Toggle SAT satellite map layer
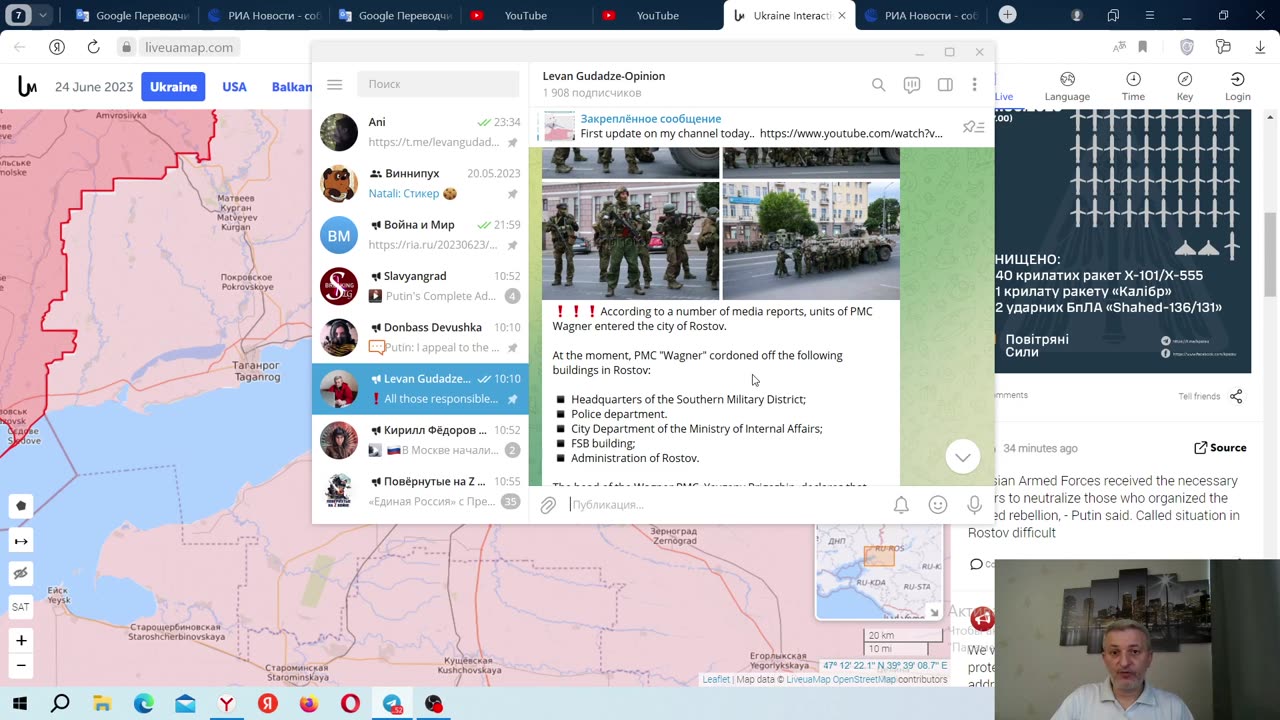Image resolution: width=1280 pixels, height=720 pixels. [21, 607]
